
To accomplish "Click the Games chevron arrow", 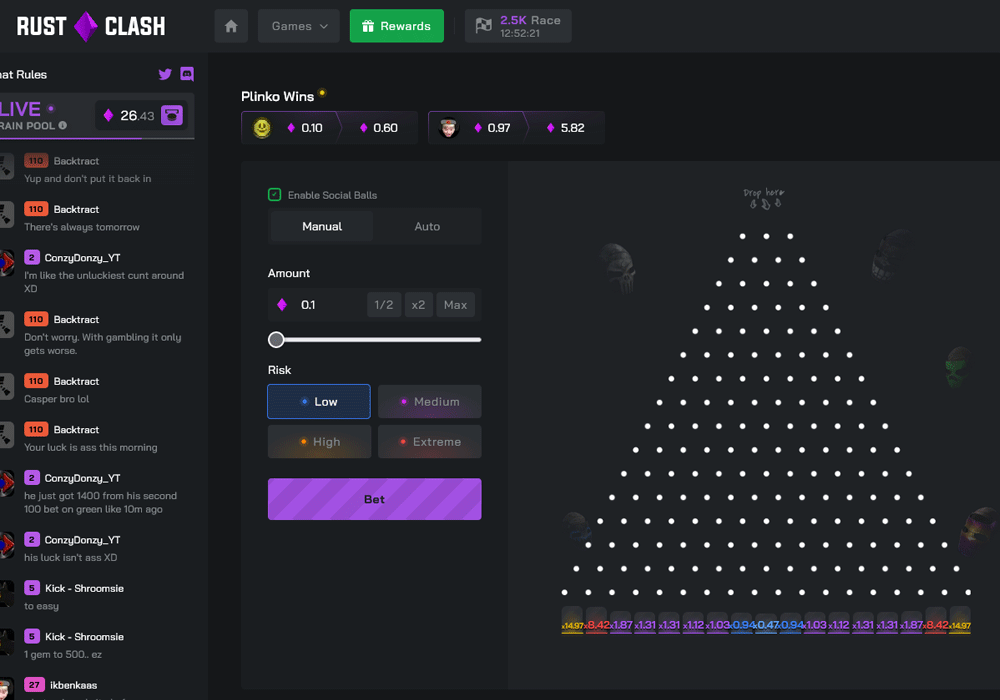I will point(323,26).
